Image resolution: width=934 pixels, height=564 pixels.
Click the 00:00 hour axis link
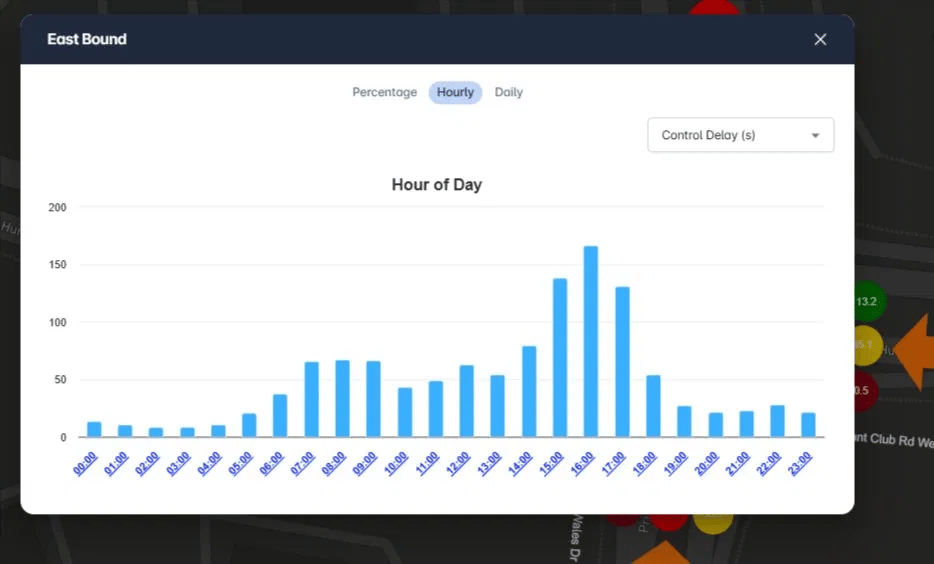[85, 463]
